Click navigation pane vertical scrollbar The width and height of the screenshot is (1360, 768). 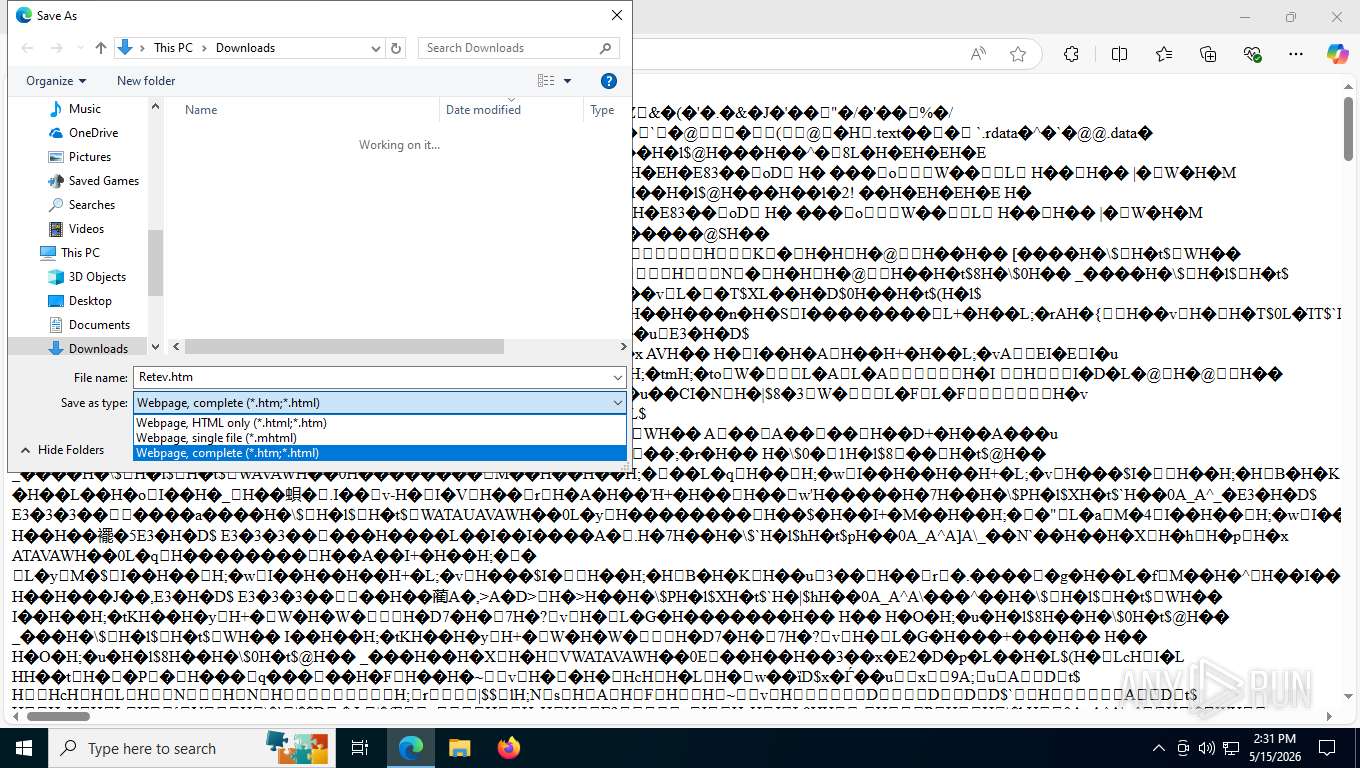tap(155, 262)
